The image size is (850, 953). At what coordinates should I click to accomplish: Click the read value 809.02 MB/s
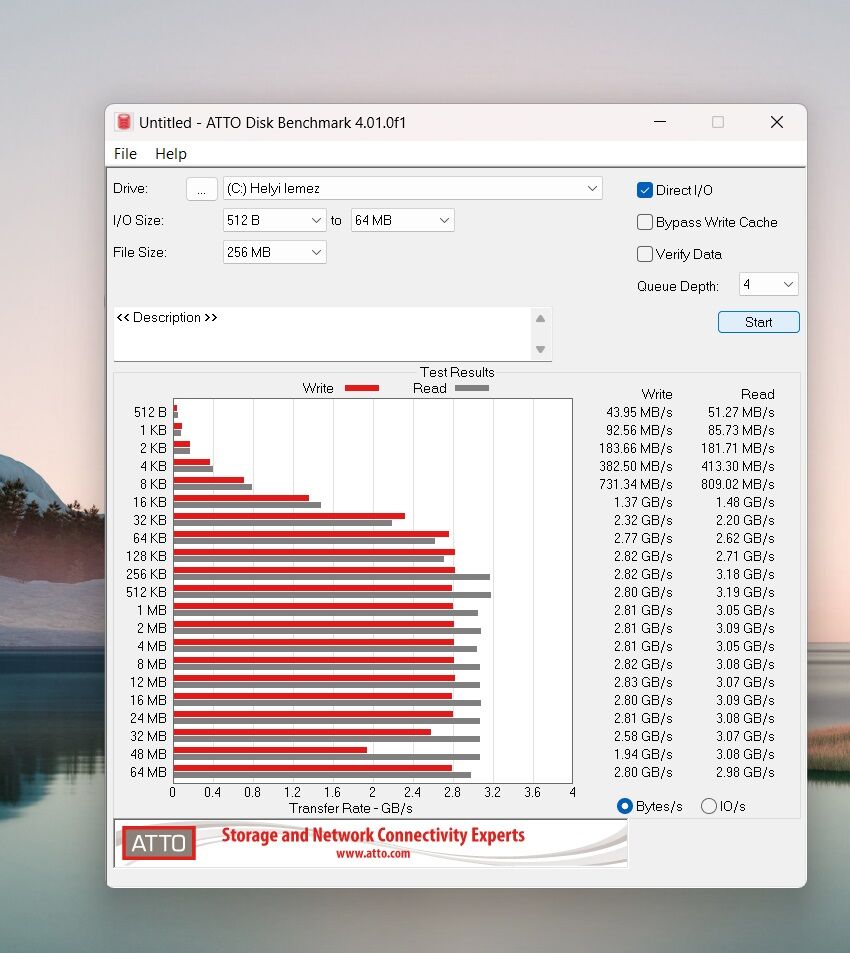click(738, 484)
